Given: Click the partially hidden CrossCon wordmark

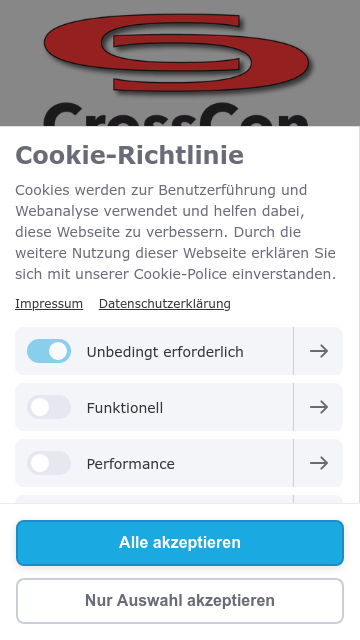Looking at the screenshot, I should tap(176, 114).
